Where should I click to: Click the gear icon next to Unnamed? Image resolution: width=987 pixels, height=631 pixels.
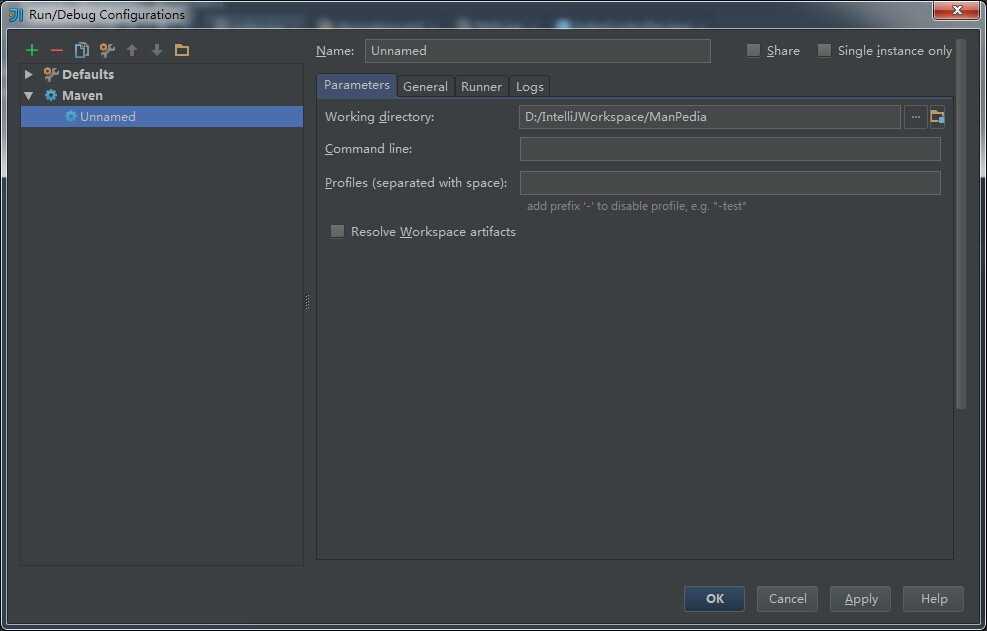pyautogui.click(x=71, y=117)
